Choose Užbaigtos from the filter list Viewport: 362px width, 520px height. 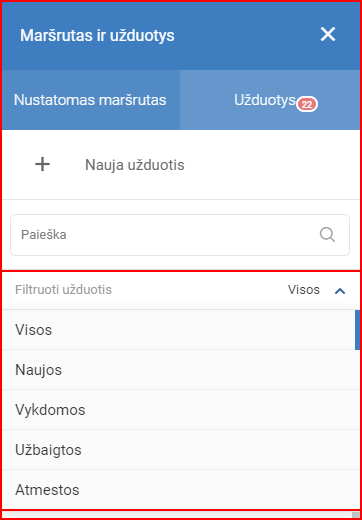[x=179, y=450]
